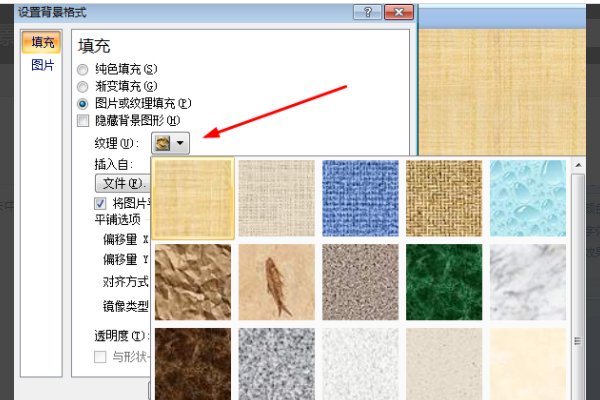This screenshot has height=400, width=600.
Task: Pick the fish fossil texture
Action: coord(277,281)
